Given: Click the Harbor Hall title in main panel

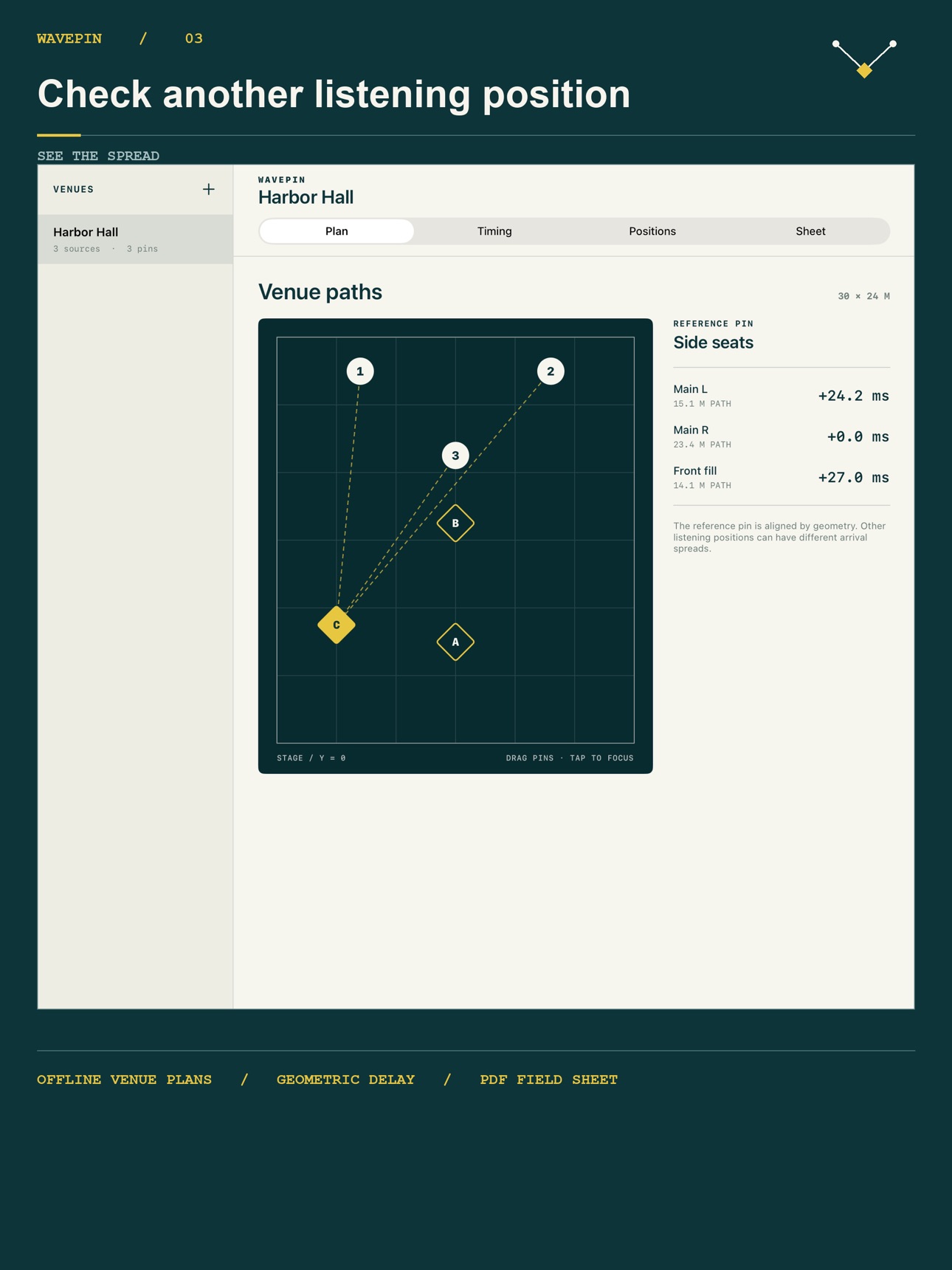Looking at the screenshot, I should click(x=306, y=197).
